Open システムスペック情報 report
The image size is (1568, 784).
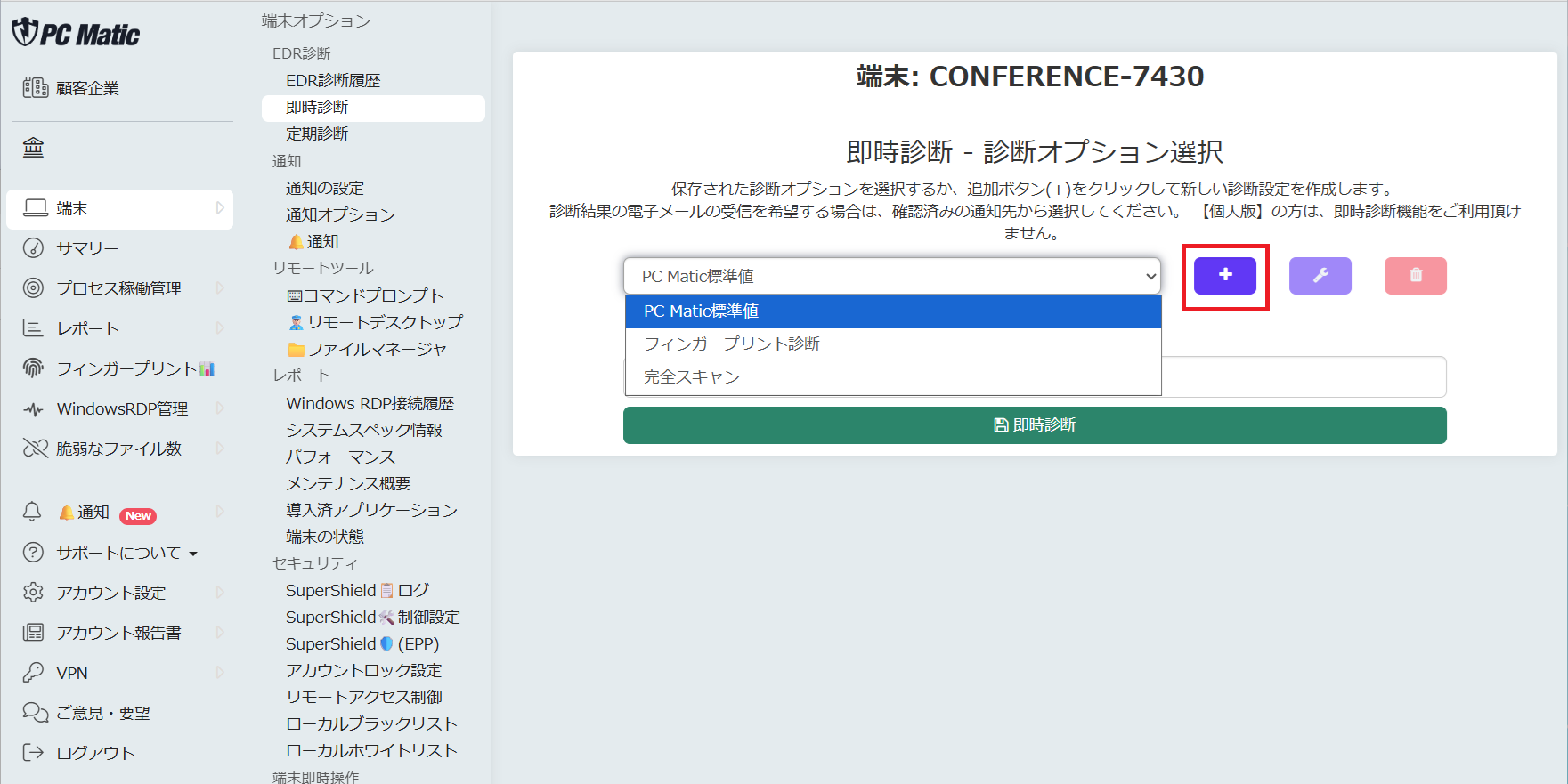coord(364,430)
